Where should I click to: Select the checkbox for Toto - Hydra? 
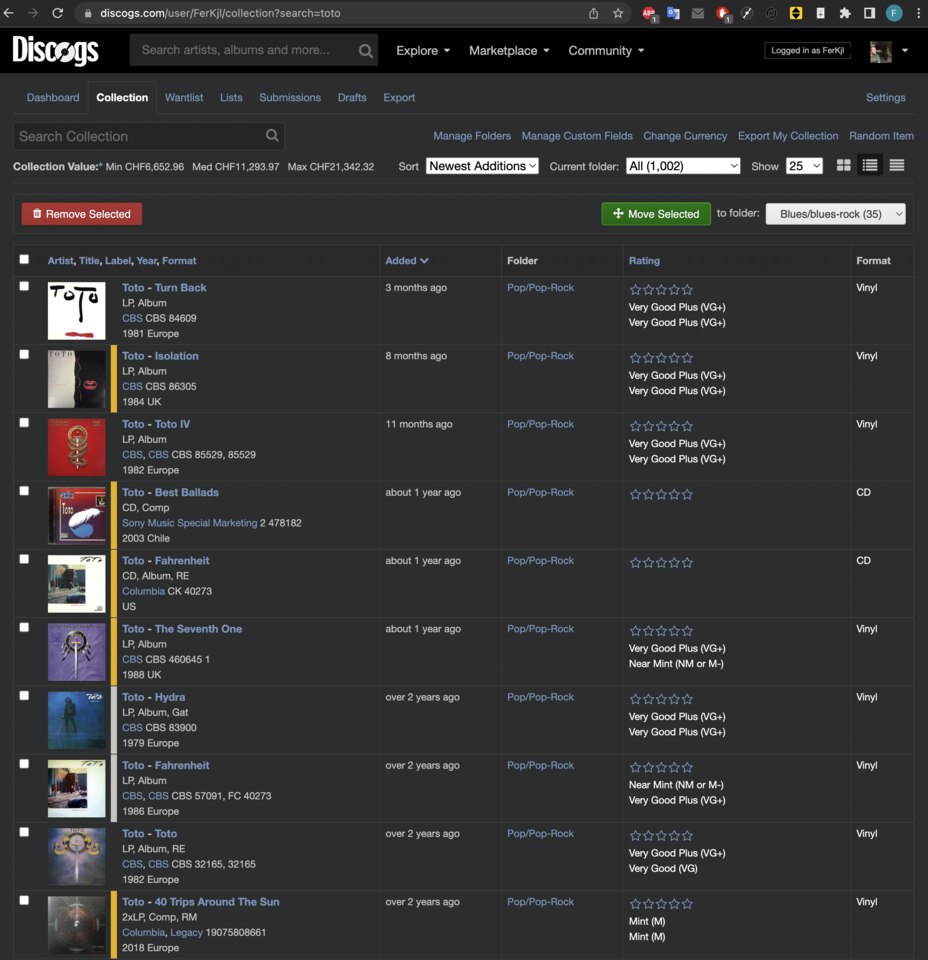coord(24,696)
